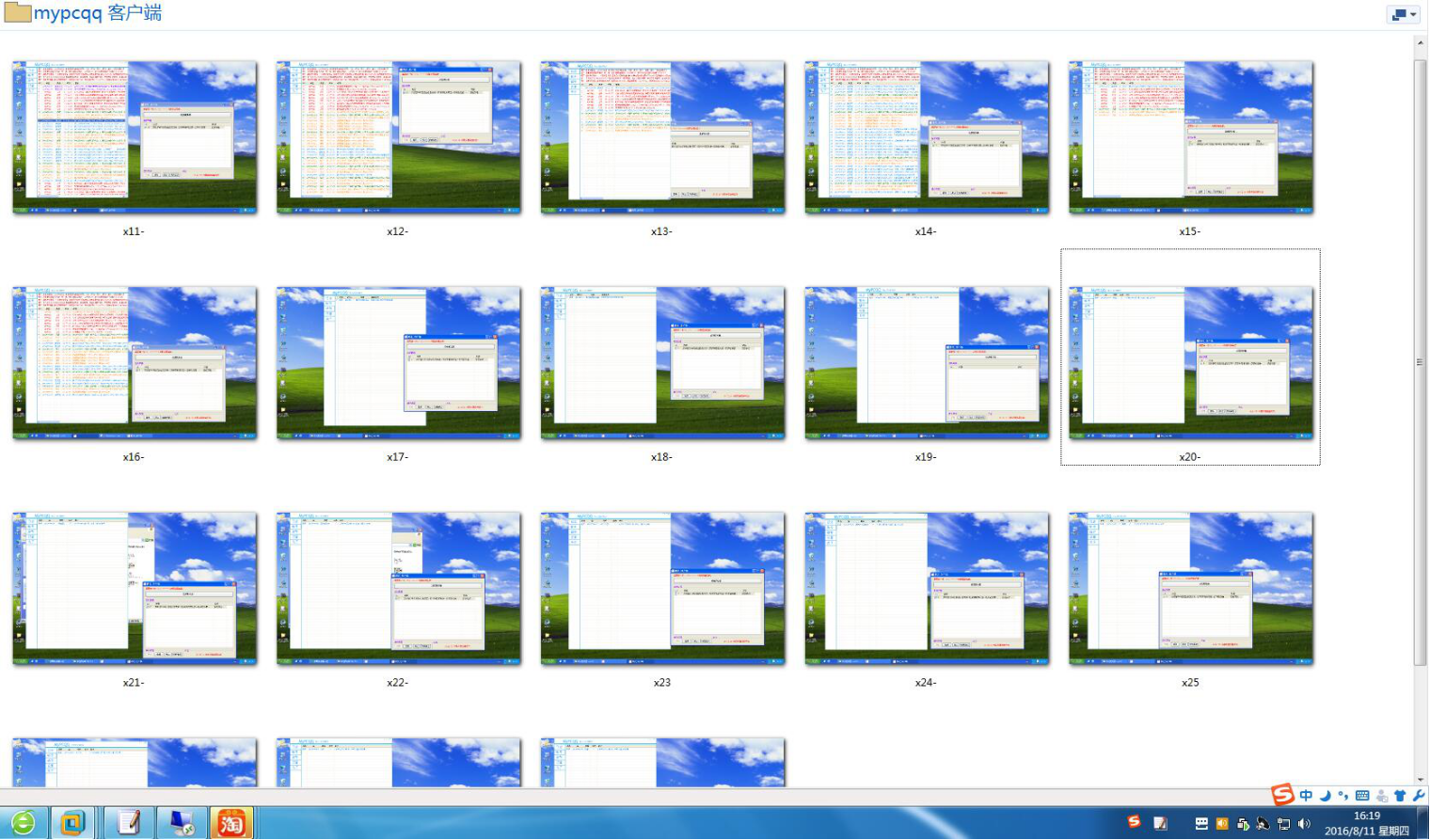The image size is (1430, 840).
Task: Select the x13 screenshot thumbnail
Action: click(660, 135)
